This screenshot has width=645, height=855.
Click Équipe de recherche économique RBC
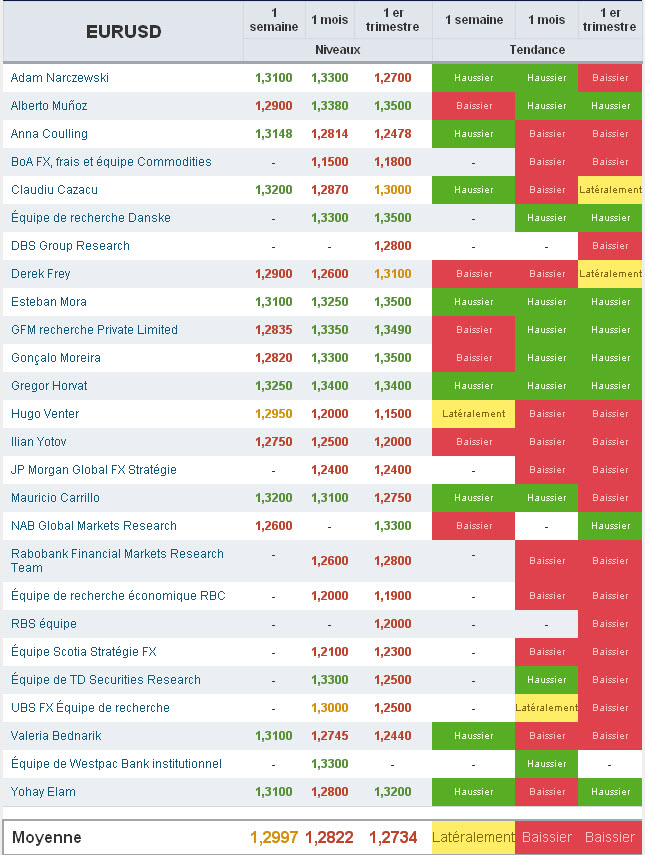(118, 595)
